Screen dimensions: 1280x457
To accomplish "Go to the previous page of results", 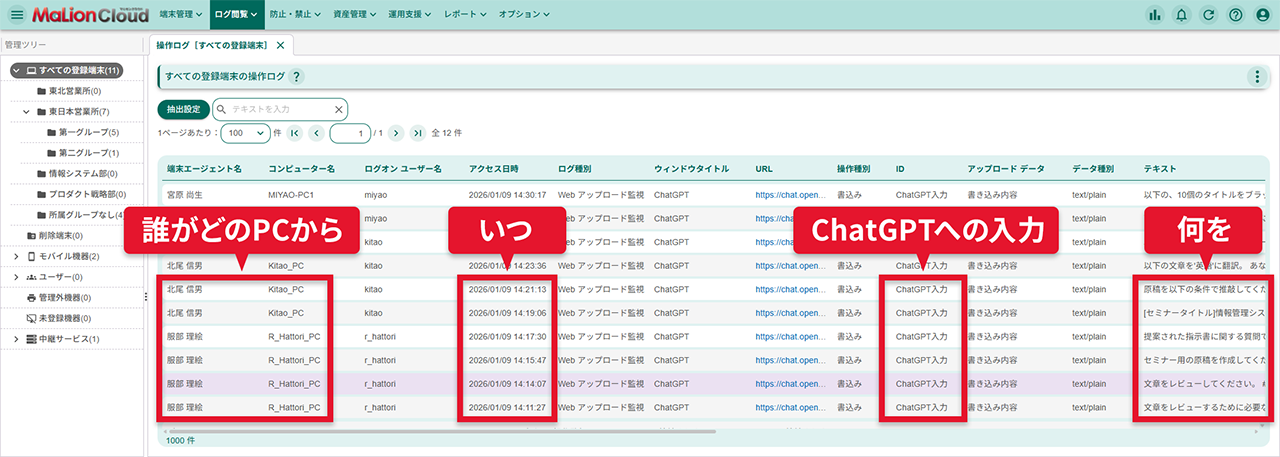I will coord(316,132).
